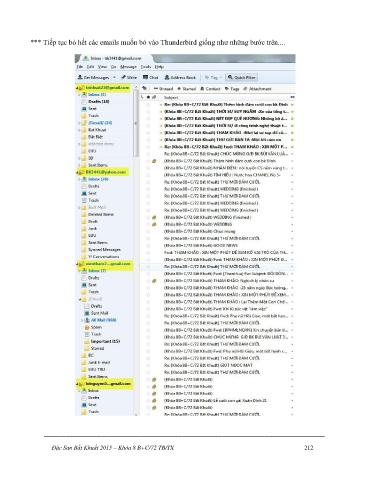
Task: Expand the Bat Khuat folder arrow
Action: coord(80,130)
